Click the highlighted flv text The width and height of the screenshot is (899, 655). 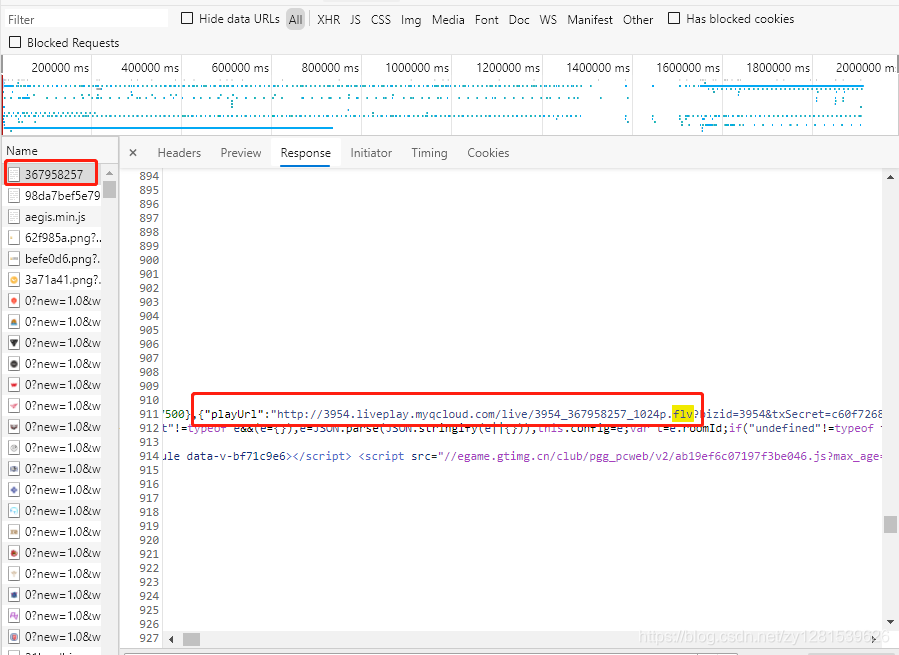(x=682, y=414)
